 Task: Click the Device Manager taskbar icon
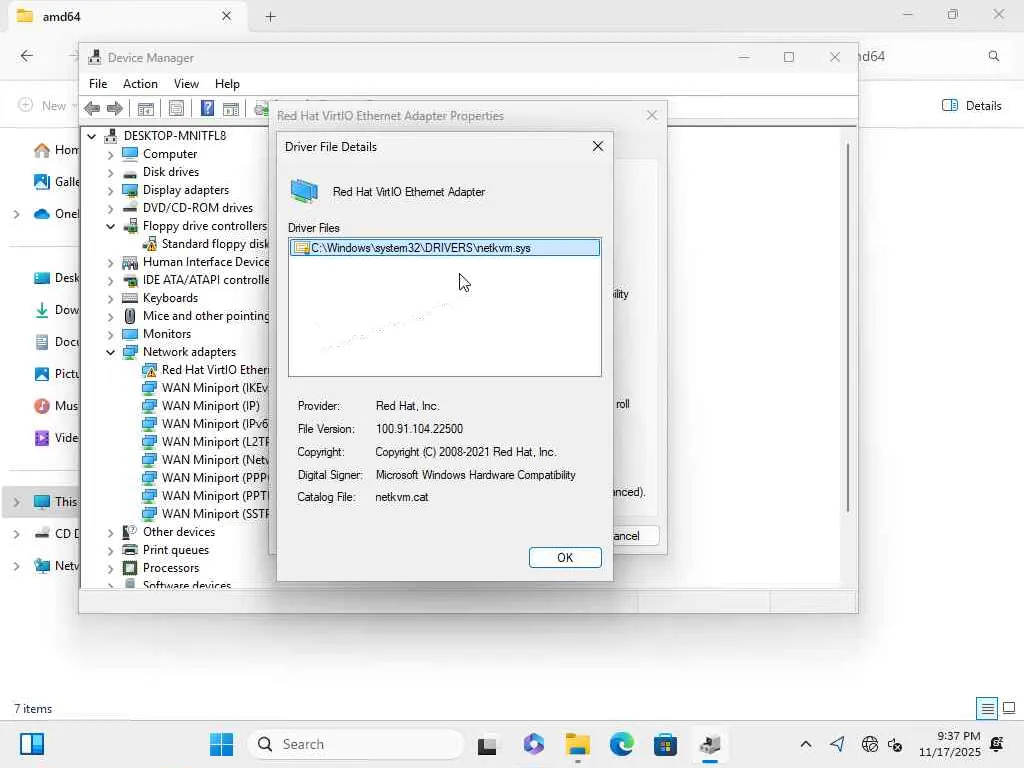[709, 744]
